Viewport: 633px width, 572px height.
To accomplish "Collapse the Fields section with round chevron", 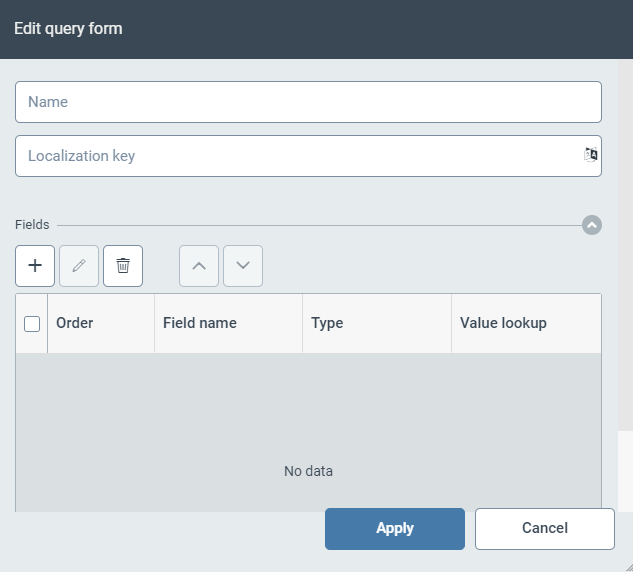I will point(592,225).
